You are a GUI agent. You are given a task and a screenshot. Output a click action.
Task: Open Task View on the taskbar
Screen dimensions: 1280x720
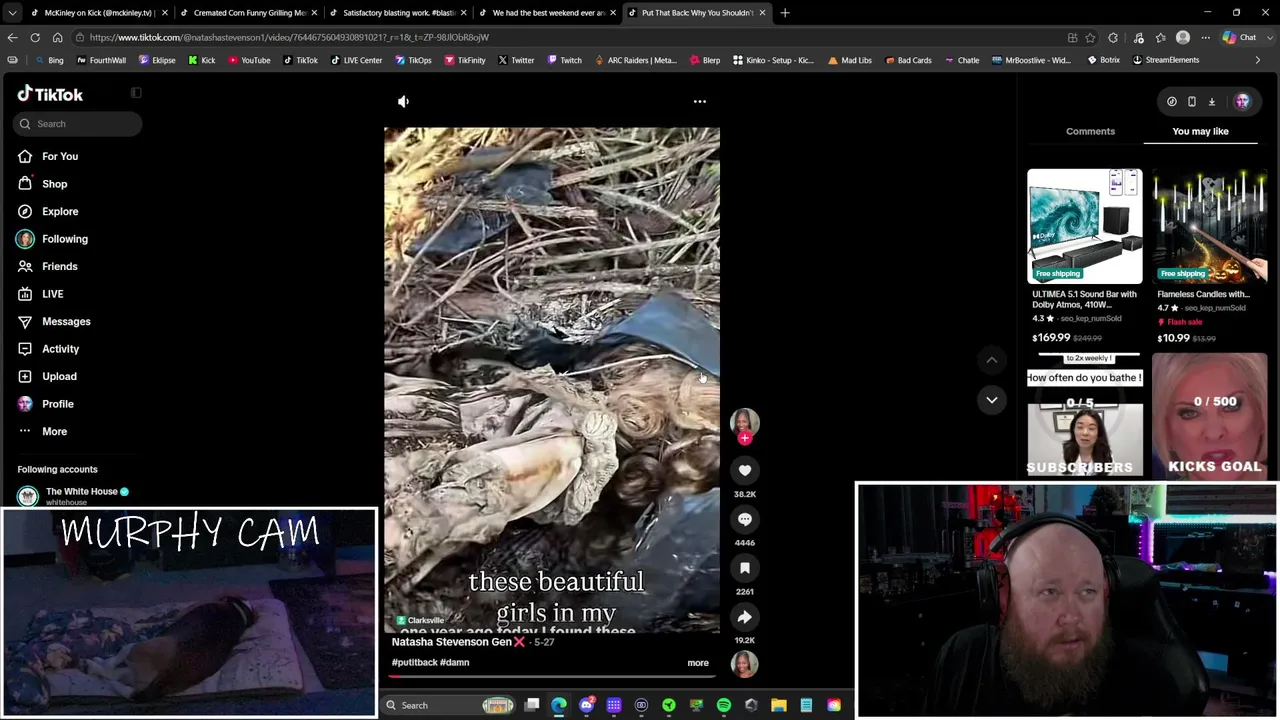[x=532, y=705]
